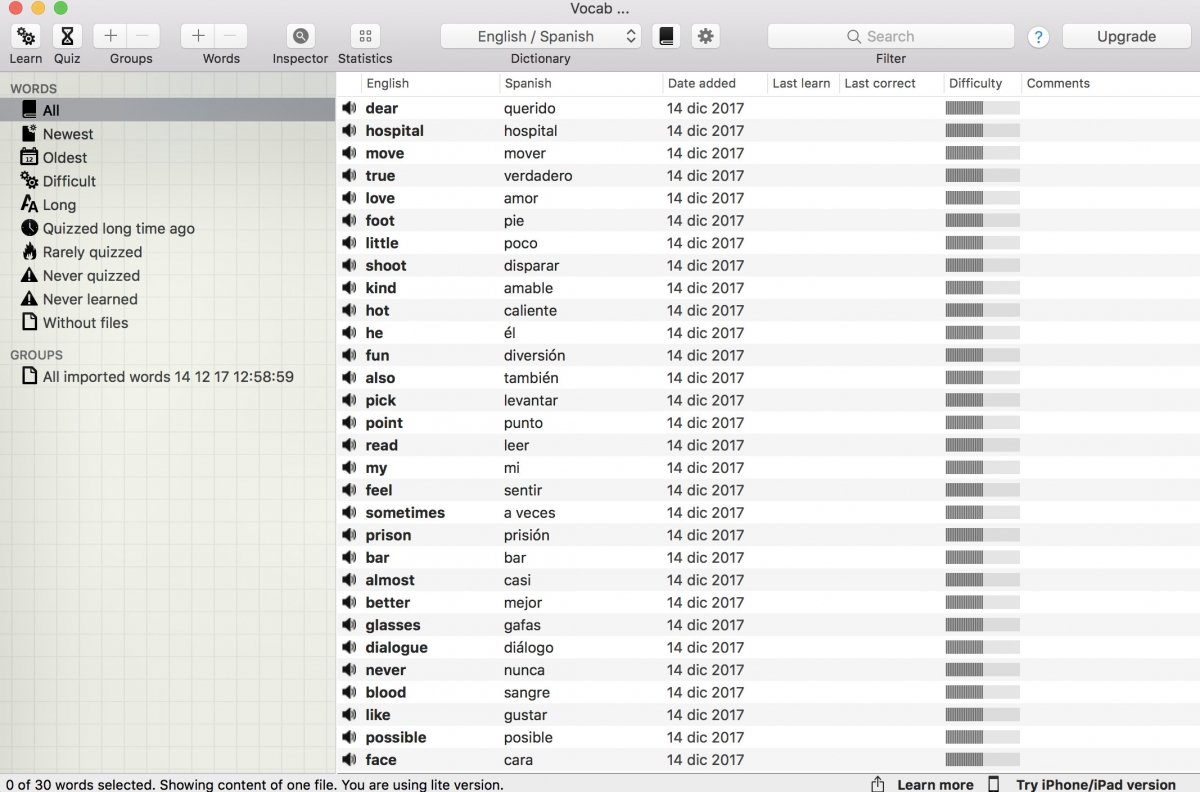Click the Search filter field

point(891,36)
